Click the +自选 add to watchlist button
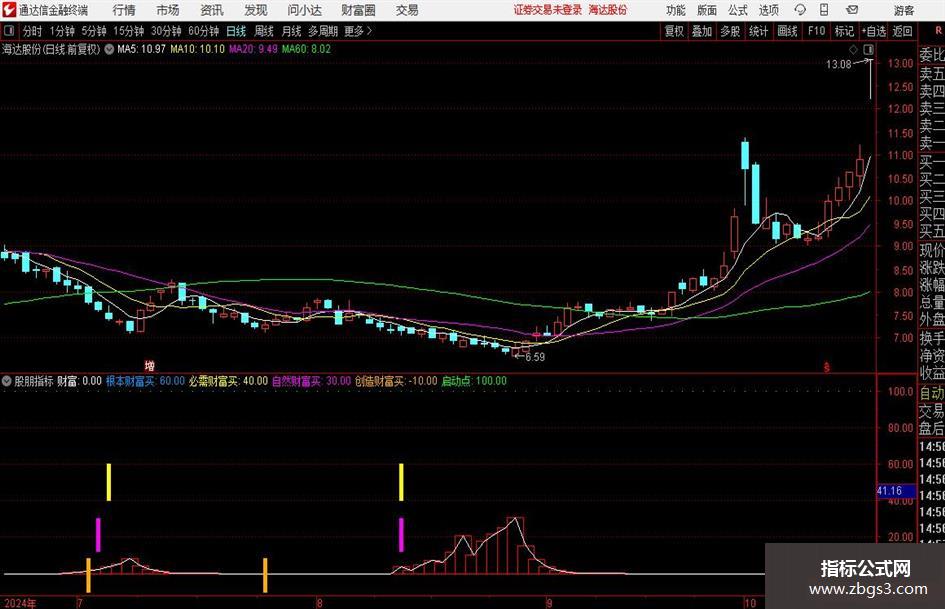 click(873, 31)
